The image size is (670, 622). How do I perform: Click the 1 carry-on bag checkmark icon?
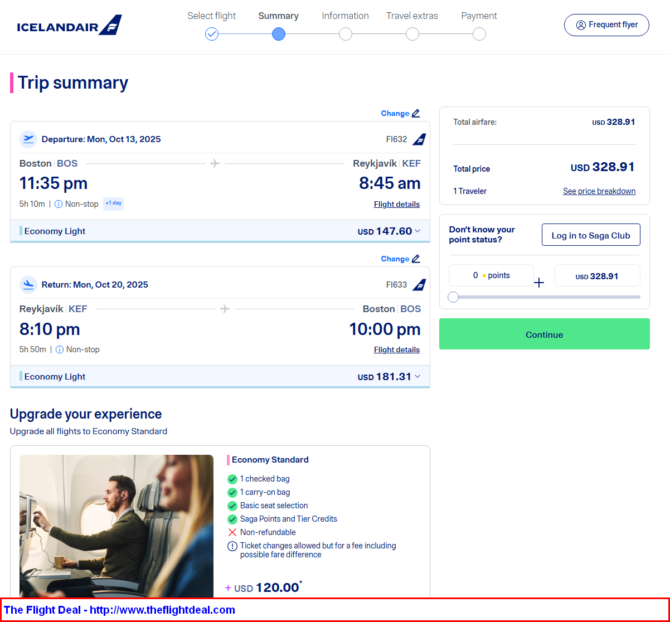click(x=232, y=492)
